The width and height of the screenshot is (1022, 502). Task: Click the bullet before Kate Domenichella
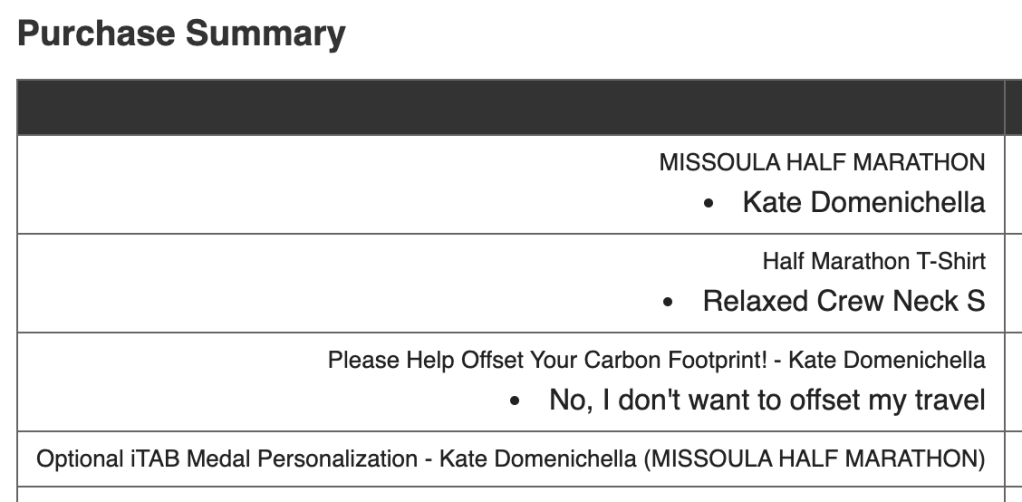(708, 204)
